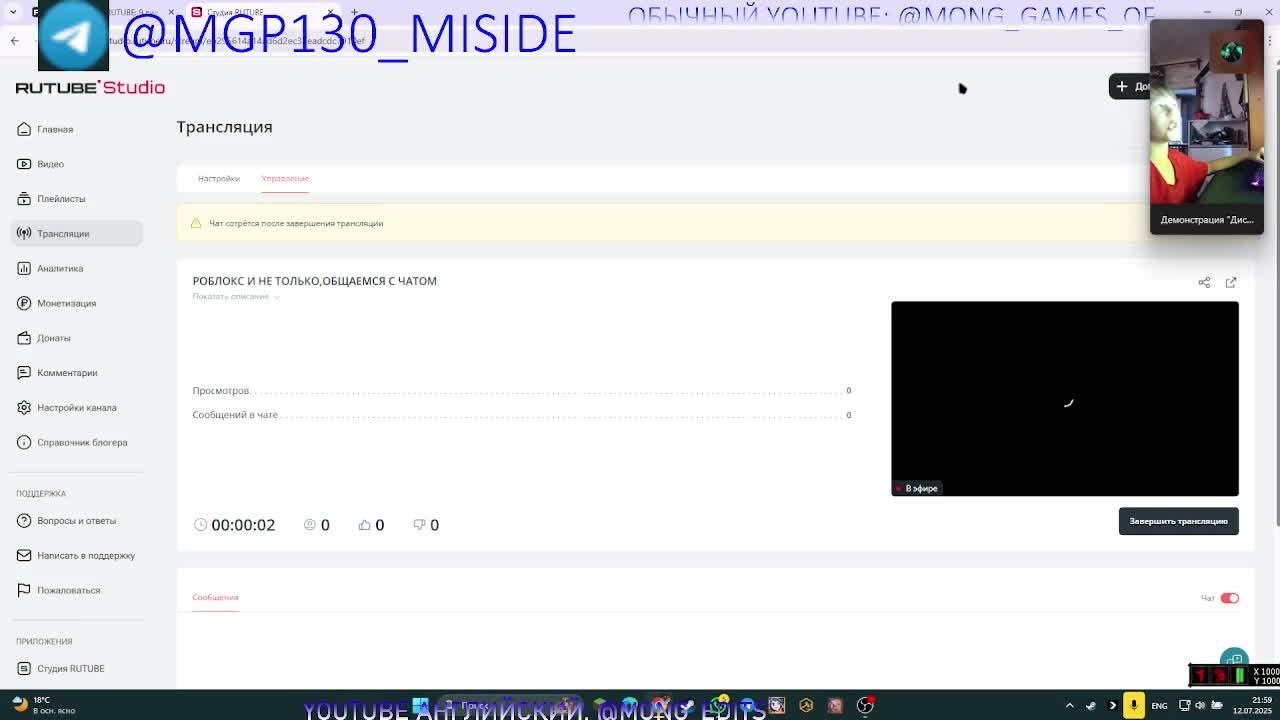Screen dimensions: 1280x720
Task: Click the Аналитика chart icon
Action: pos(24,268)
